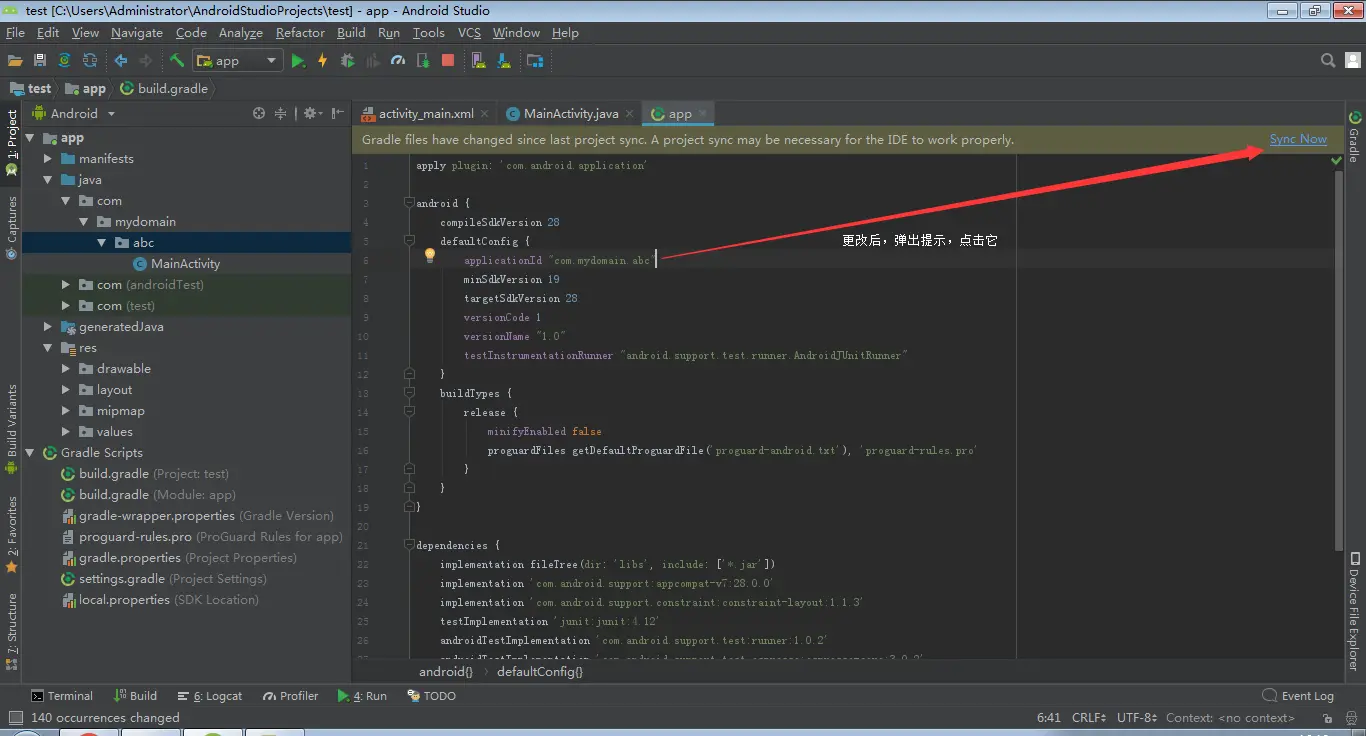Close the MainActivity.java tab
The width and height of the screenshot is (1366, 736).
[x=630, y=114]
